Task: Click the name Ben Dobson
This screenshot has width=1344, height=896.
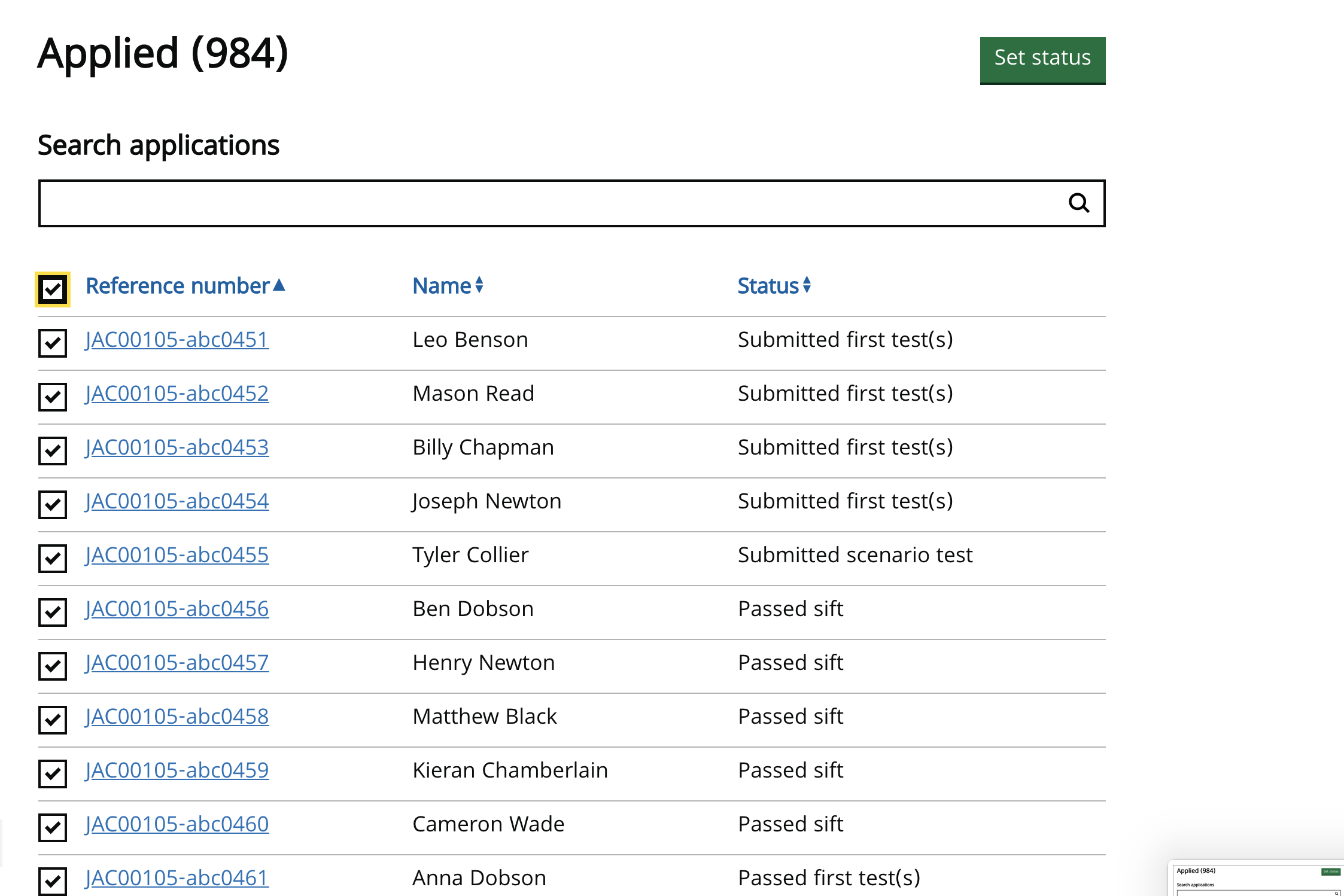Action: [x=473, y=609]
